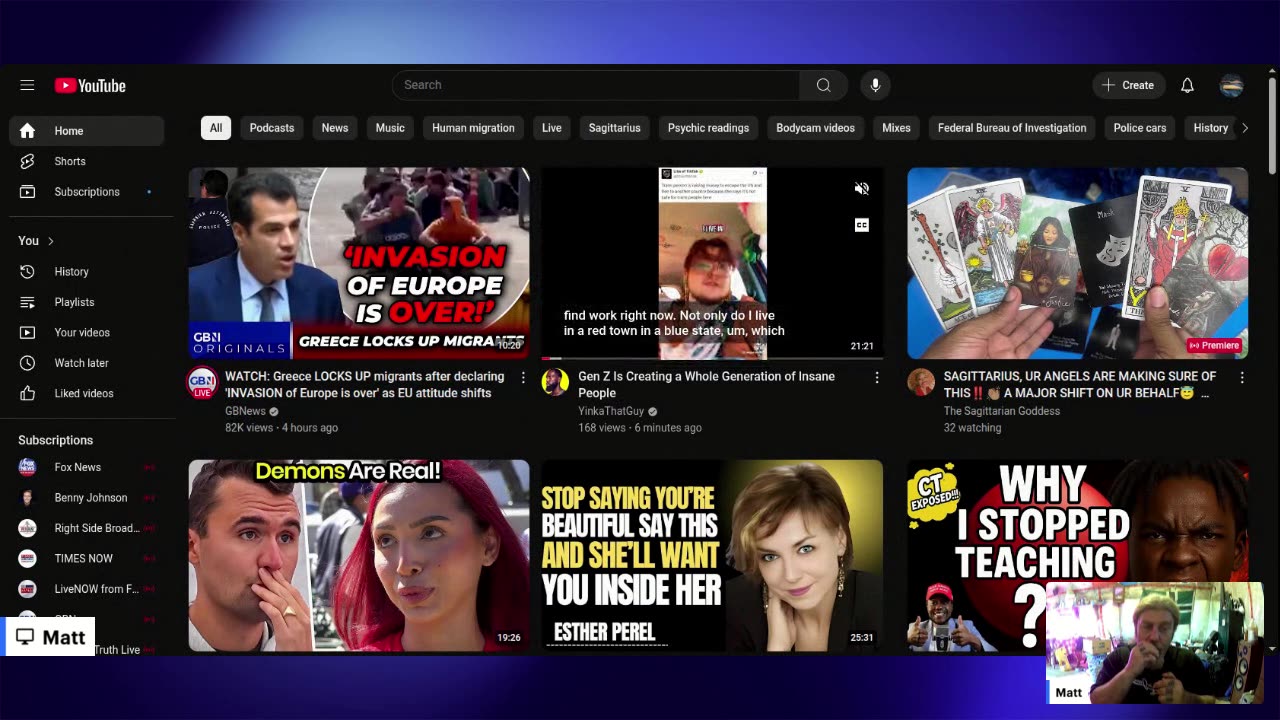Open the YinkaThatGuy channel name link
Viewport: 1280px width, 720px height.
click(611, 411)
